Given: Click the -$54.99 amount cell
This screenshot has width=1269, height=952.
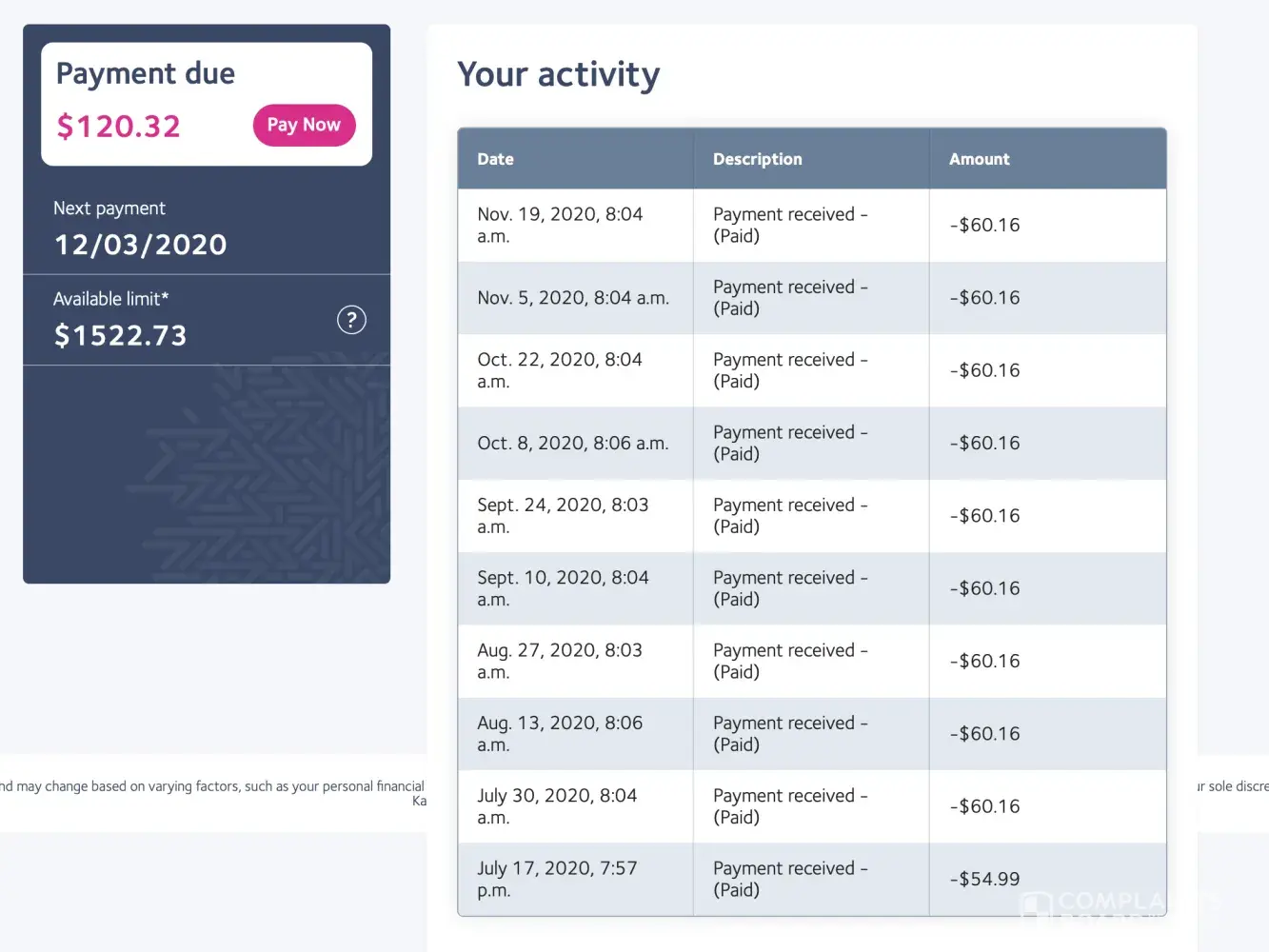Looking at the screenshot, I should point(984,879).
